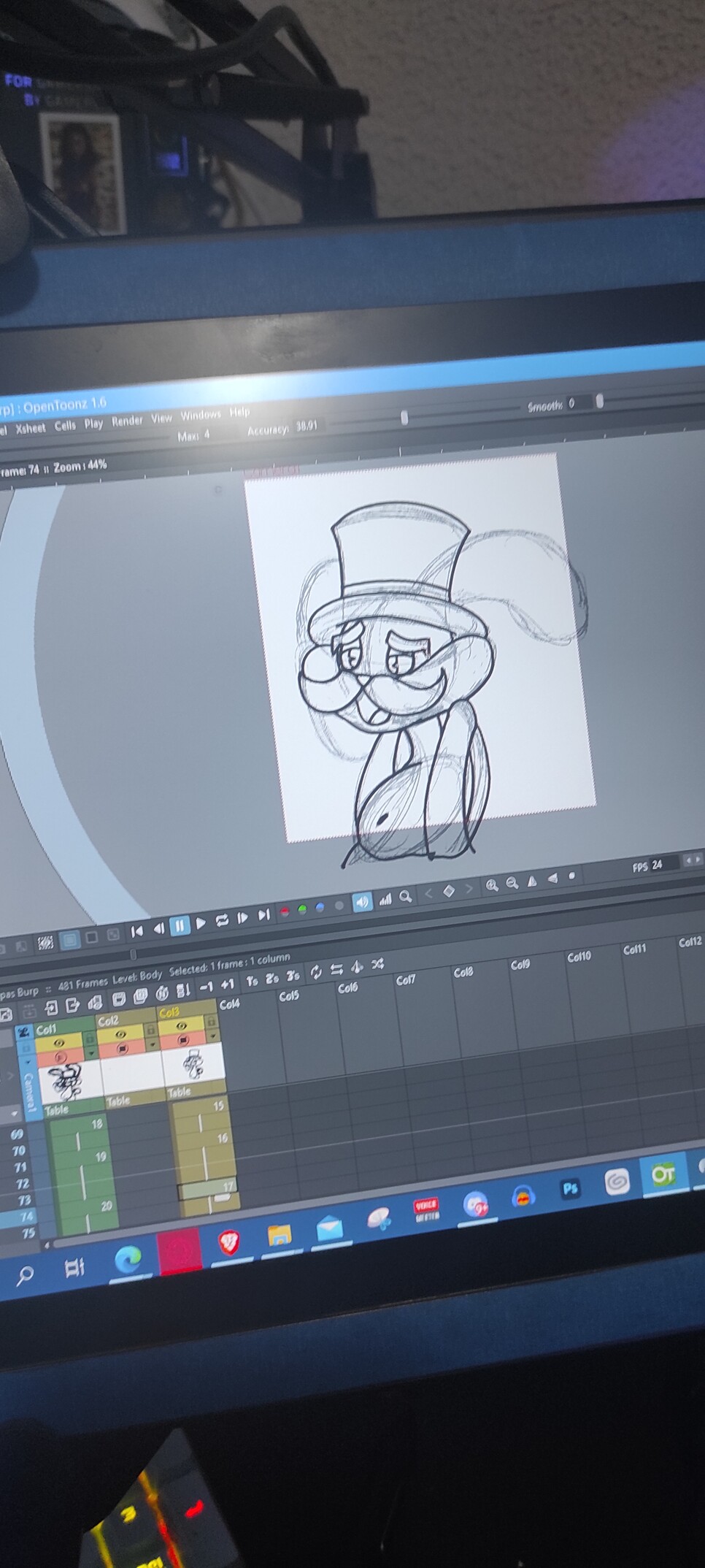Apply the 2s step button
Screen dimensions: 705x1568
pyautogui.click(x=272, y=978)
